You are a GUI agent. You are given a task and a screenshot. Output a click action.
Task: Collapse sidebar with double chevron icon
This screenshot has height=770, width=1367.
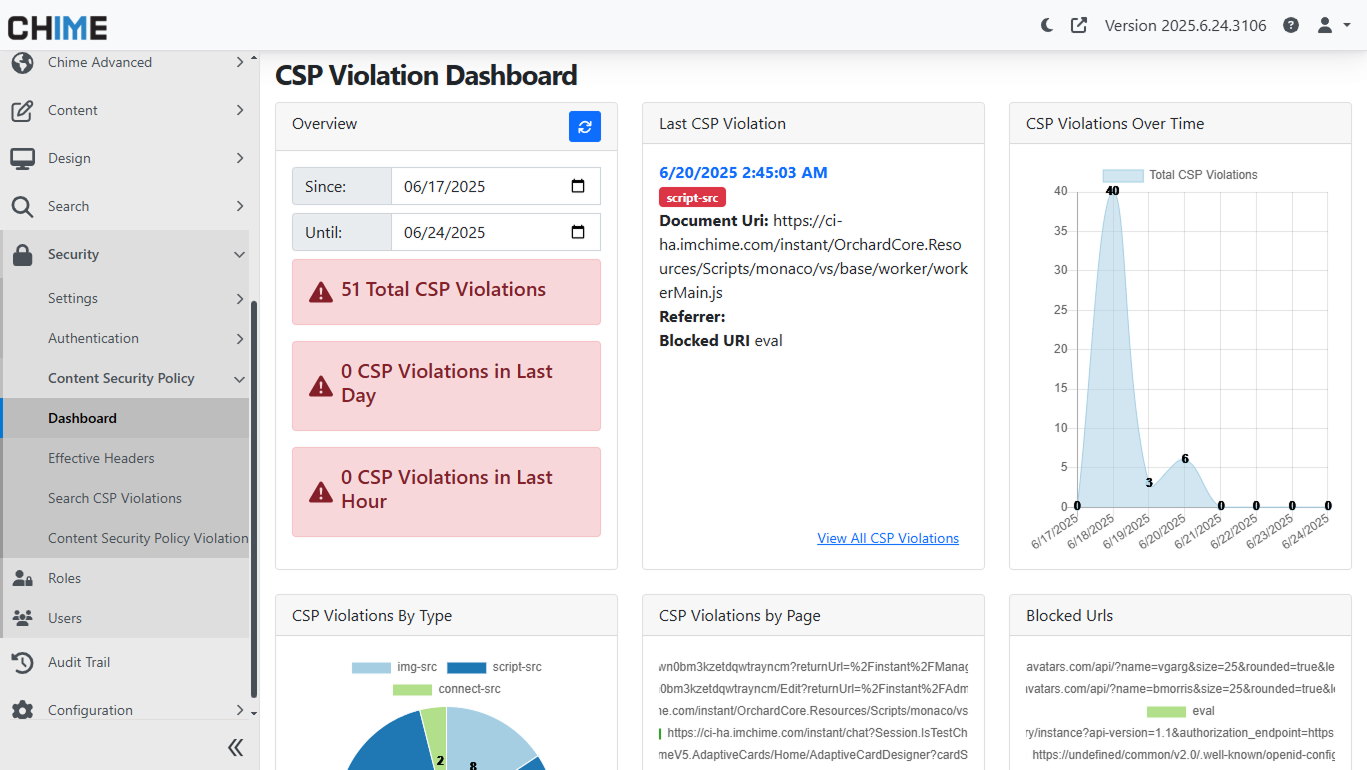[235, 747]
